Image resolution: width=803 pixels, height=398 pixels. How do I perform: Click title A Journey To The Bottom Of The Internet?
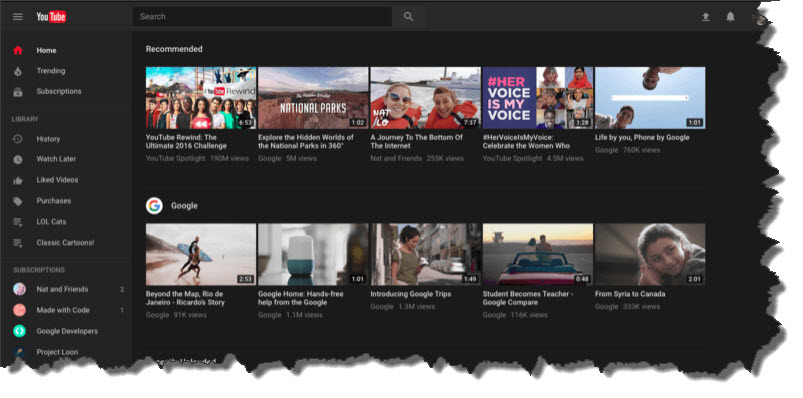click(416, 141)
